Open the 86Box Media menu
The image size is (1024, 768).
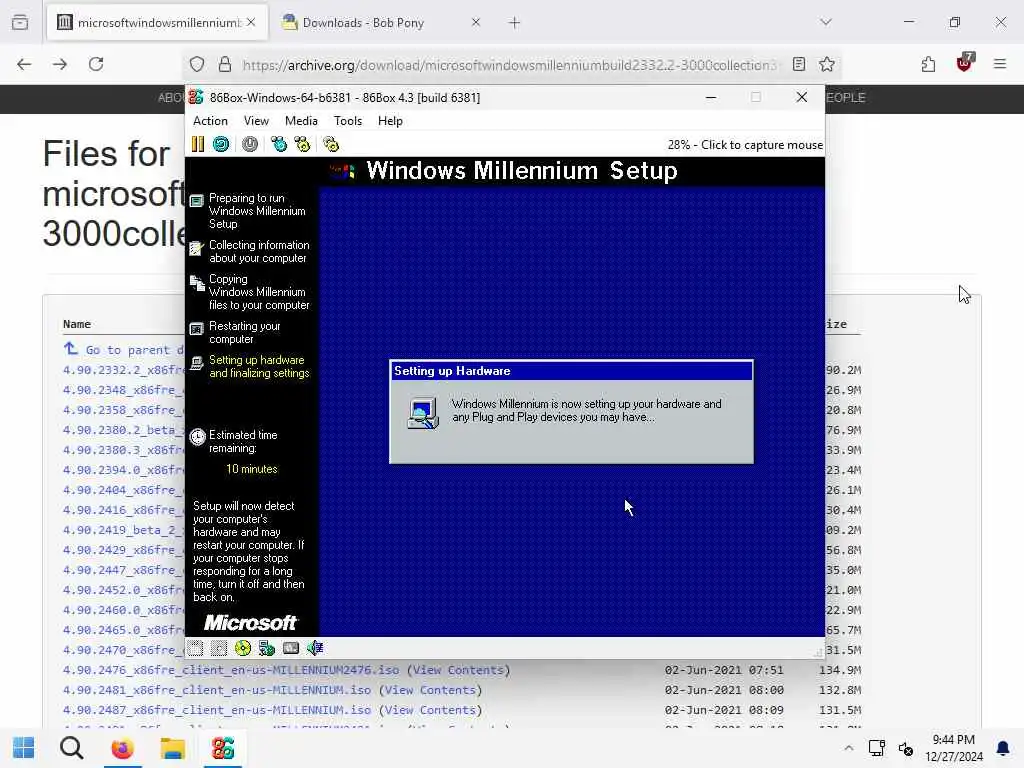tap(301, 121)
